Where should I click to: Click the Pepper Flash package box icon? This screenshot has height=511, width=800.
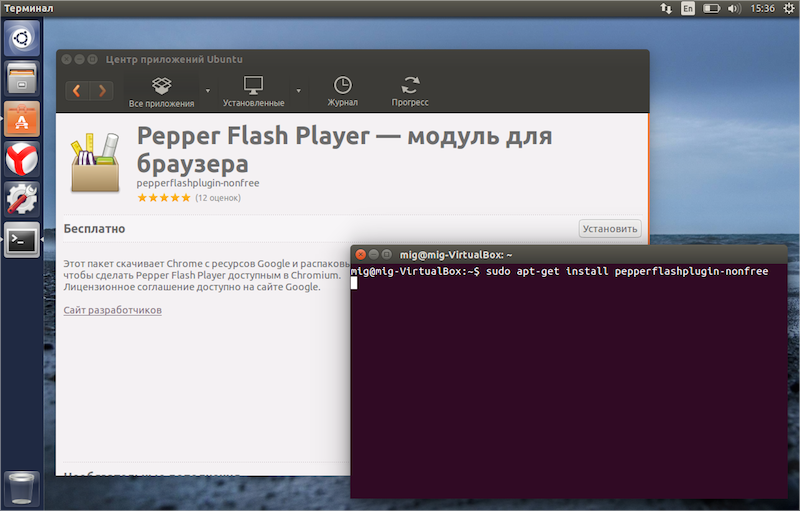click(x=95, y=163)
